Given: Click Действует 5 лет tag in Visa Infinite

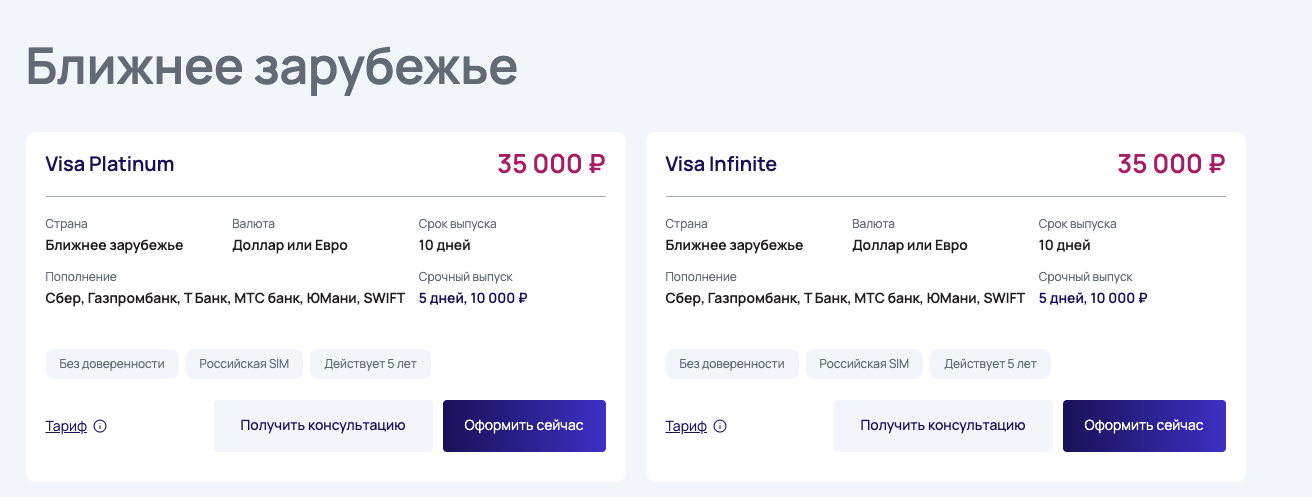Looking at the screenshot, I should 990,364.
